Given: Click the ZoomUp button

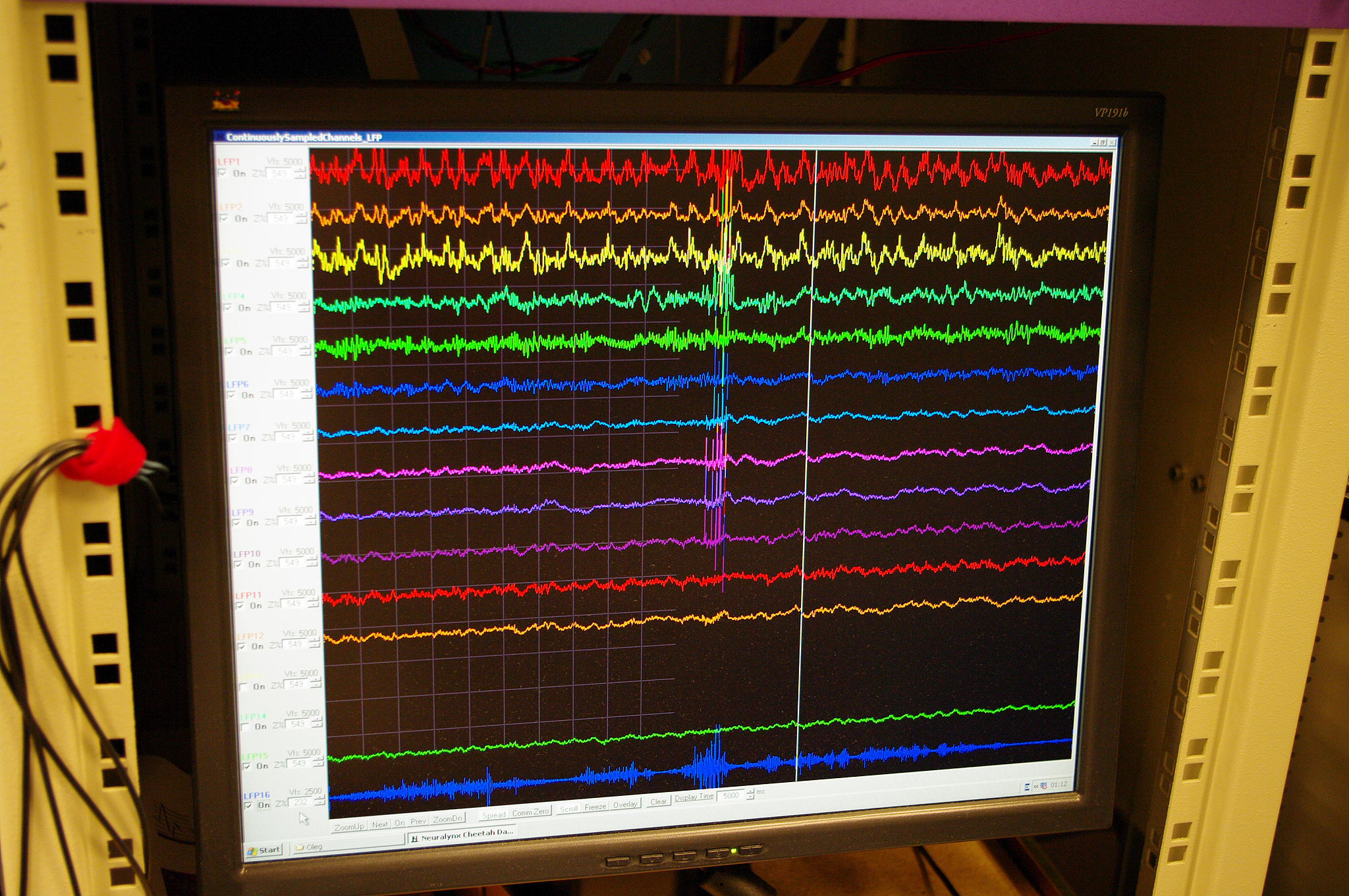Looking at the screenshot, I should pyautogui.click(x=349, y=826).
